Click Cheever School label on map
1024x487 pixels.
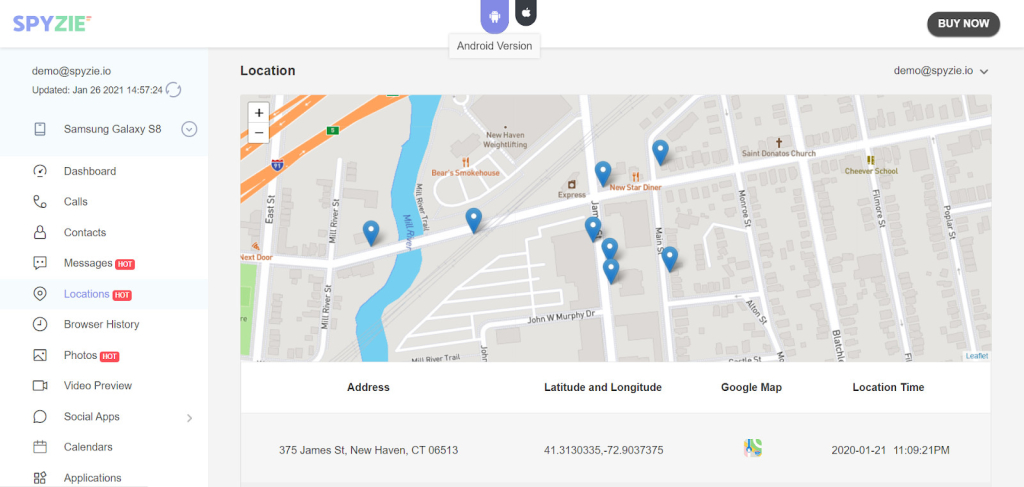[871, 171]
